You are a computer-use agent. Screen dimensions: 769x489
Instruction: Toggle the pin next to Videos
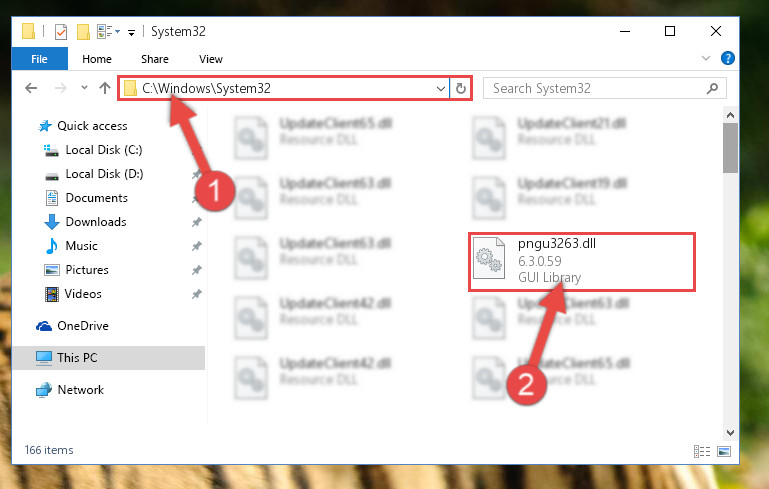pos(197,294)
